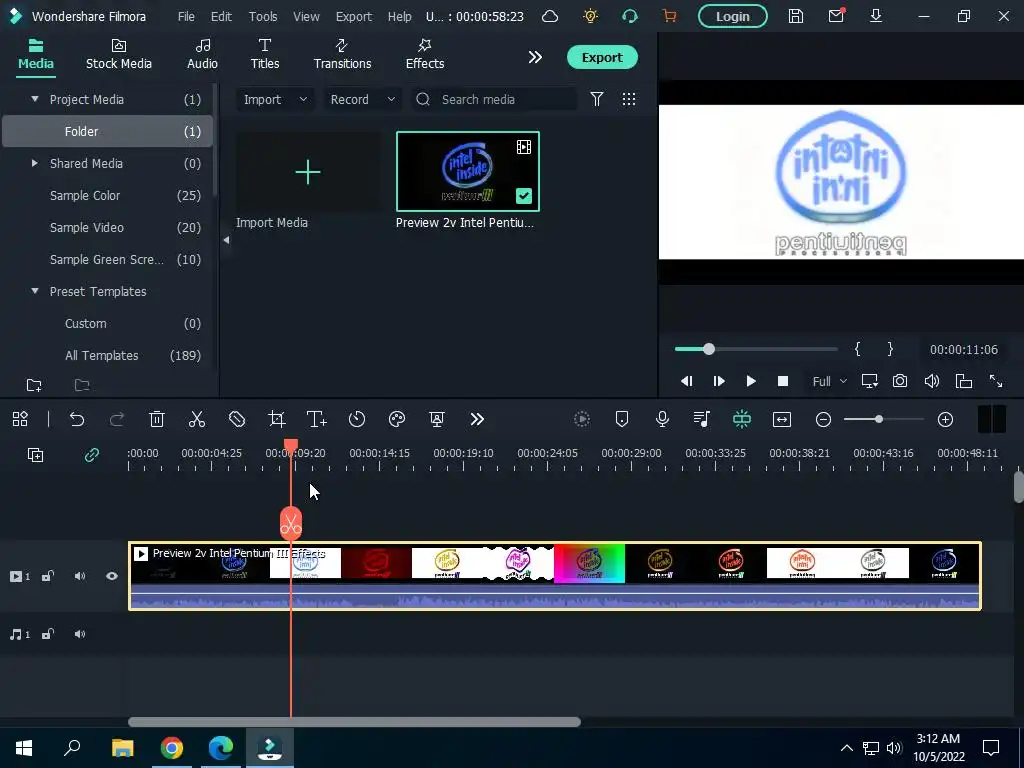Image resolution: width=1024 pixels, height=768 pixels.
Task: Click the undo arrow in timeline toolbar
Action: pyautogui.click(x=77, y=419)
